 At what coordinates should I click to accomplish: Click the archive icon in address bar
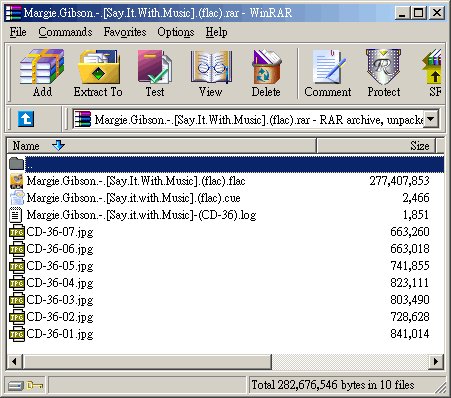pyautogui.click(x=82, y=119)
